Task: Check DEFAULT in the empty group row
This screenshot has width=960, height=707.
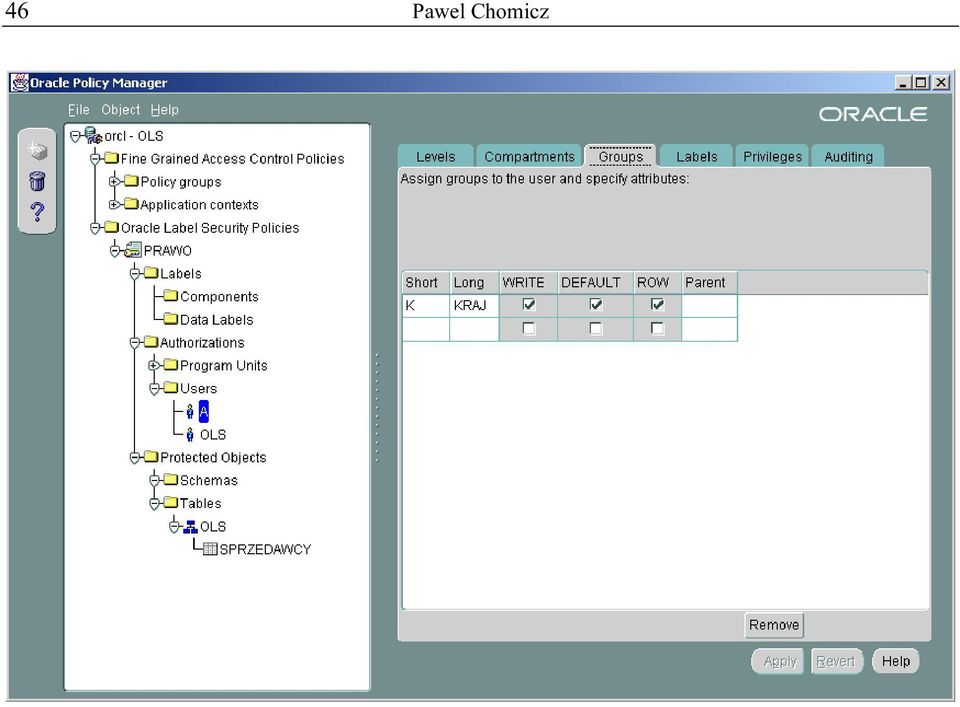Action: click(x=596, y=329)
